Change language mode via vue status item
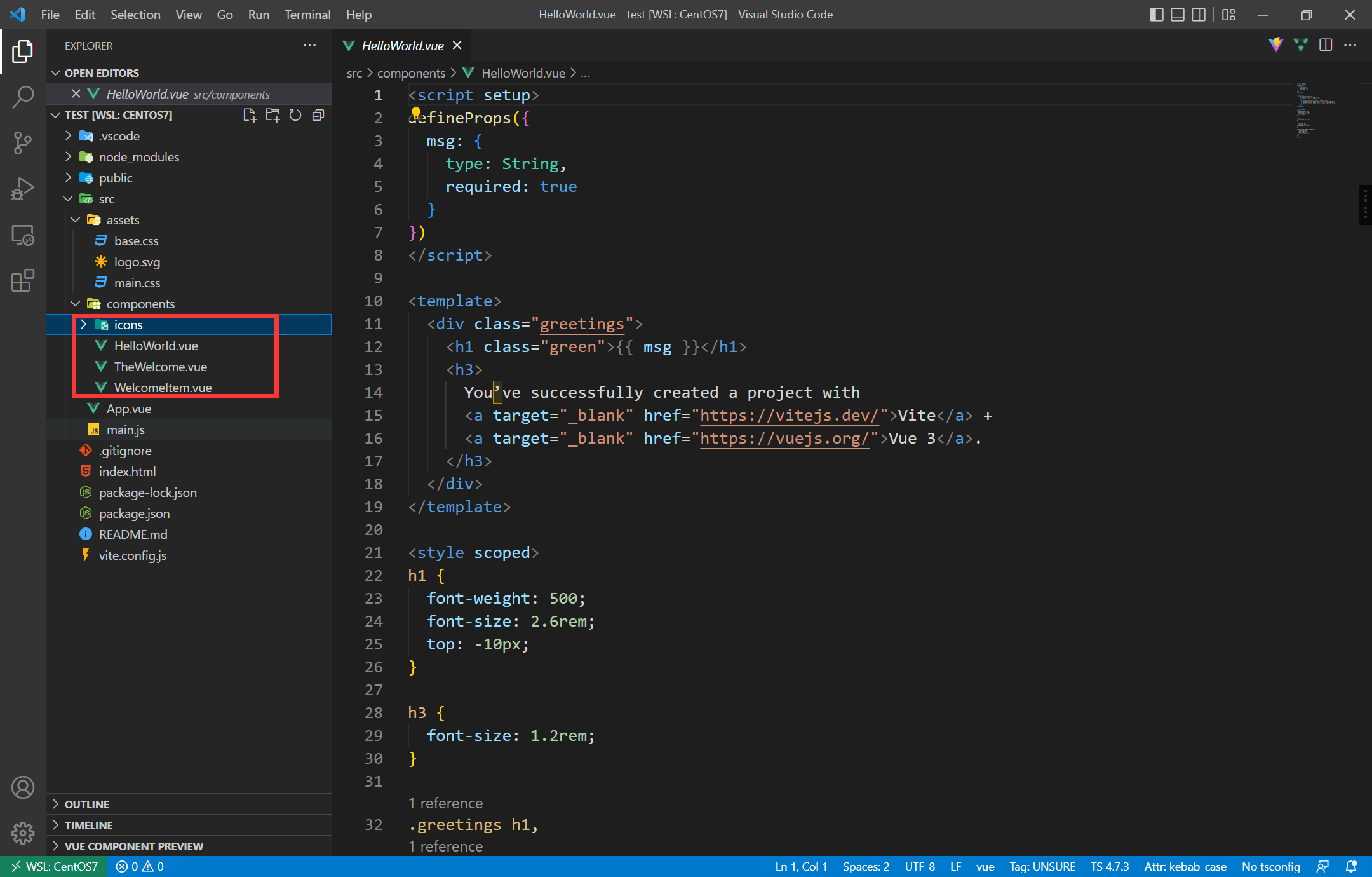 pos(985,866)
